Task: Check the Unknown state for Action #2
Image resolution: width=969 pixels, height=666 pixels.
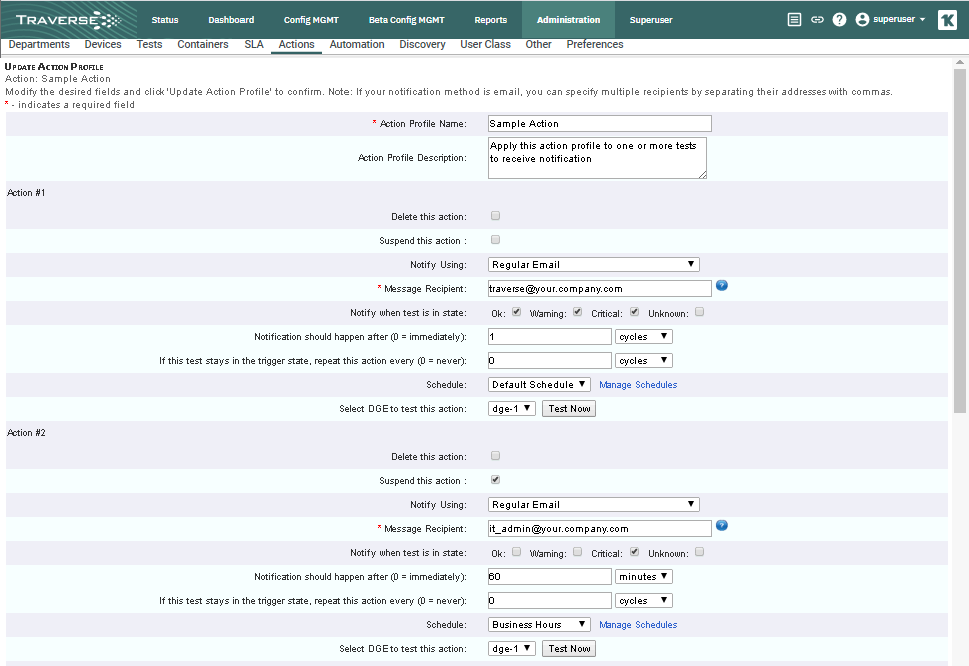Action: click(700, 552)
